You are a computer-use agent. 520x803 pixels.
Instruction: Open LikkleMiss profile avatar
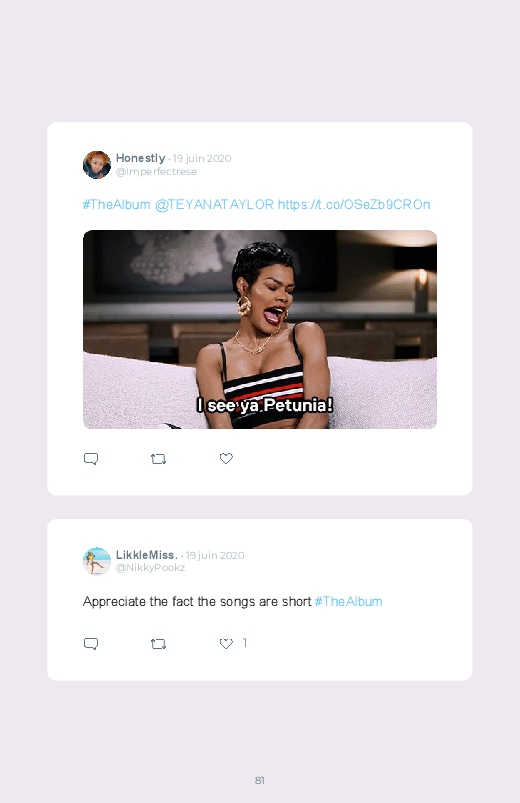tap(97, 561)
